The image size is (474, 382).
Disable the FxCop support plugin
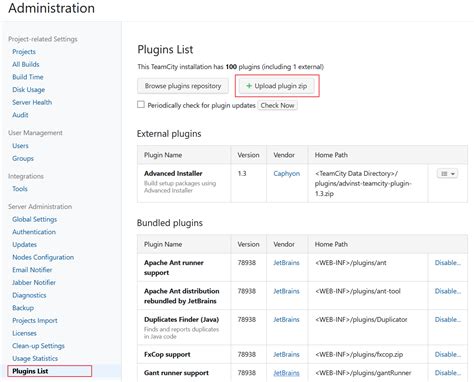click(448, 354)
